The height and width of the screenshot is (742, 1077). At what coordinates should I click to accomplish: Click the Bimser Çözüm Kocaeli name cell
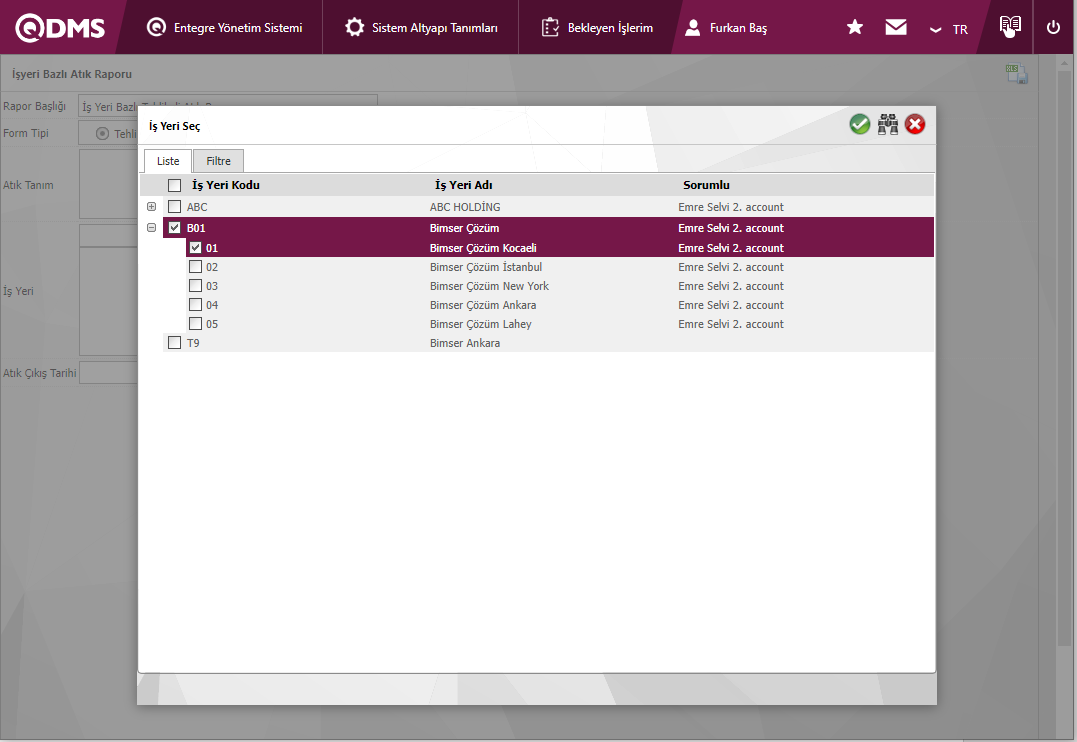click(483, 247)
